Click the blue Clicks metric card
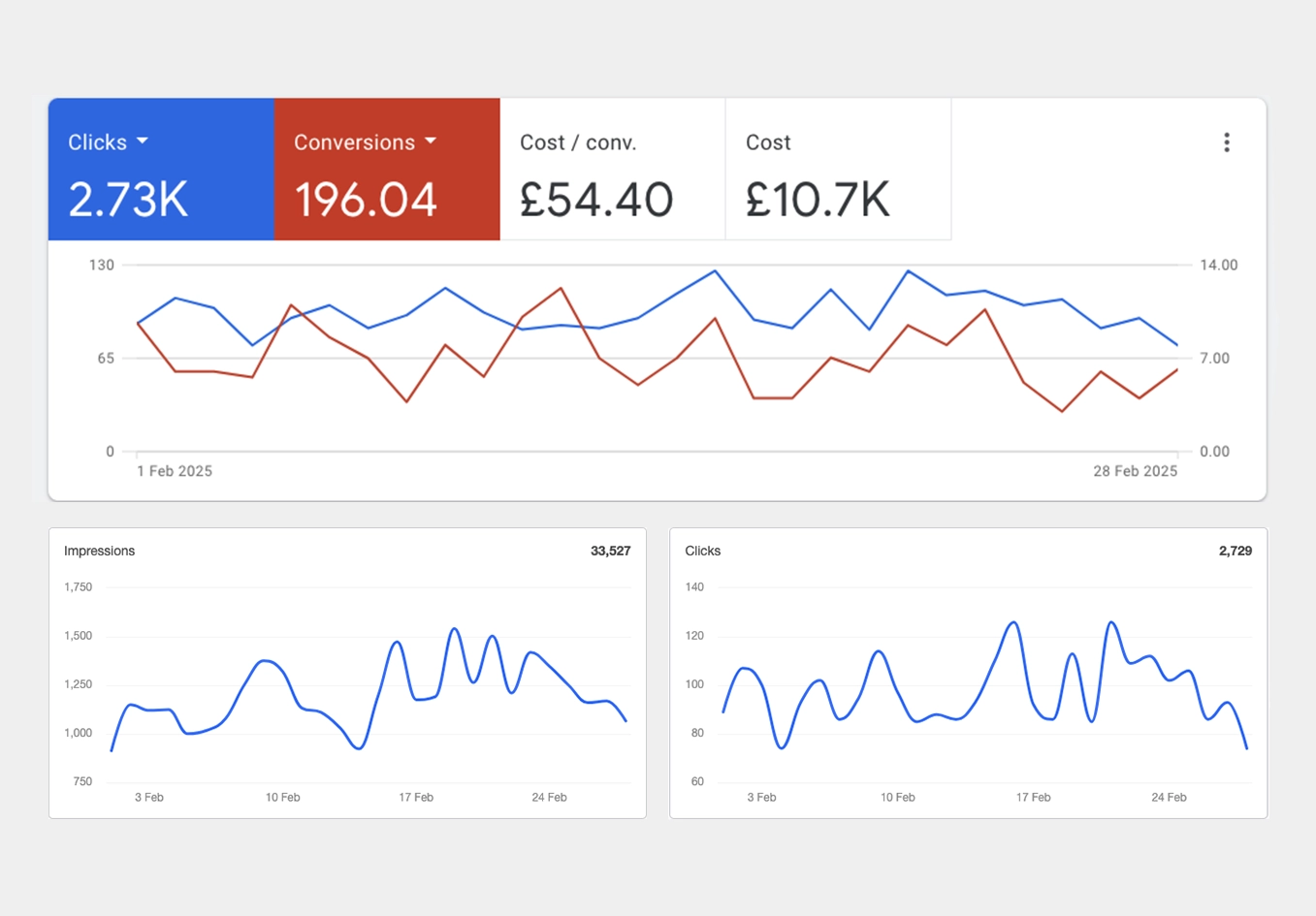The height and width of the screenshot is (916, 1316). pyautogui.click(x=161, y=169)
